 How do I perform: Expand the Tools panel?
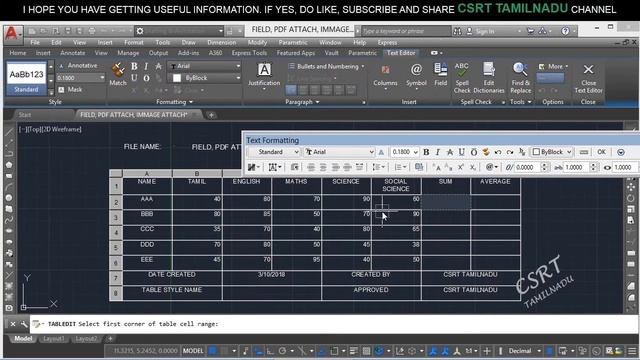tap(520, 102)
